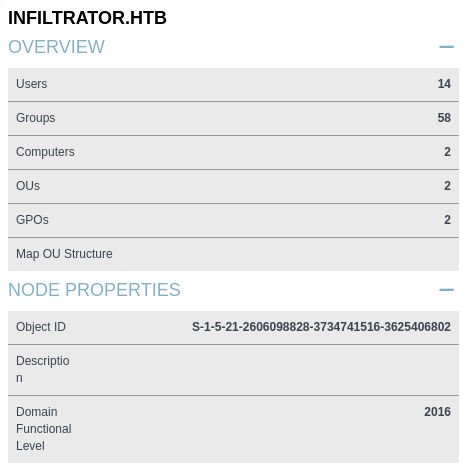466x467 pixels.
Task: Click the OVERVIEW section heading
Action: coord(56,47)
